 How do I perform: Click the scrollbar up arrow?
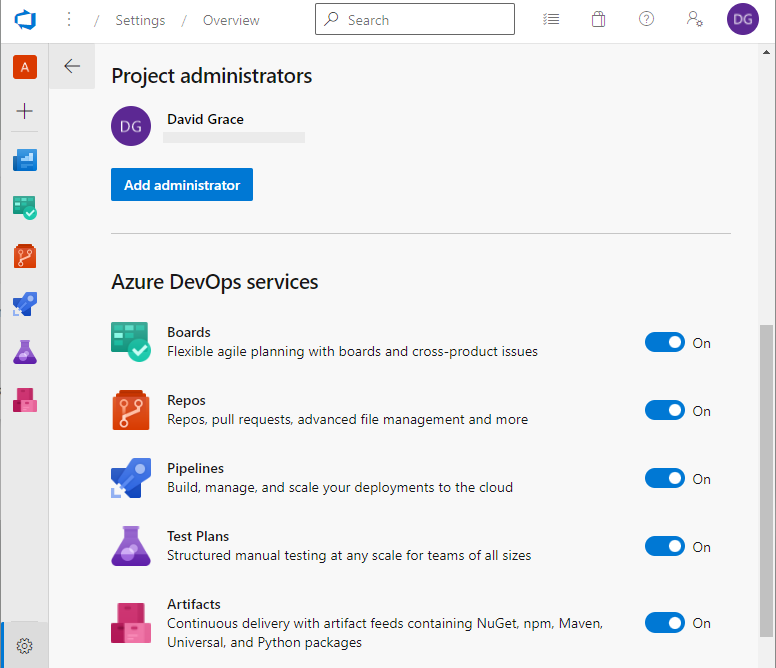coord(766,52)
